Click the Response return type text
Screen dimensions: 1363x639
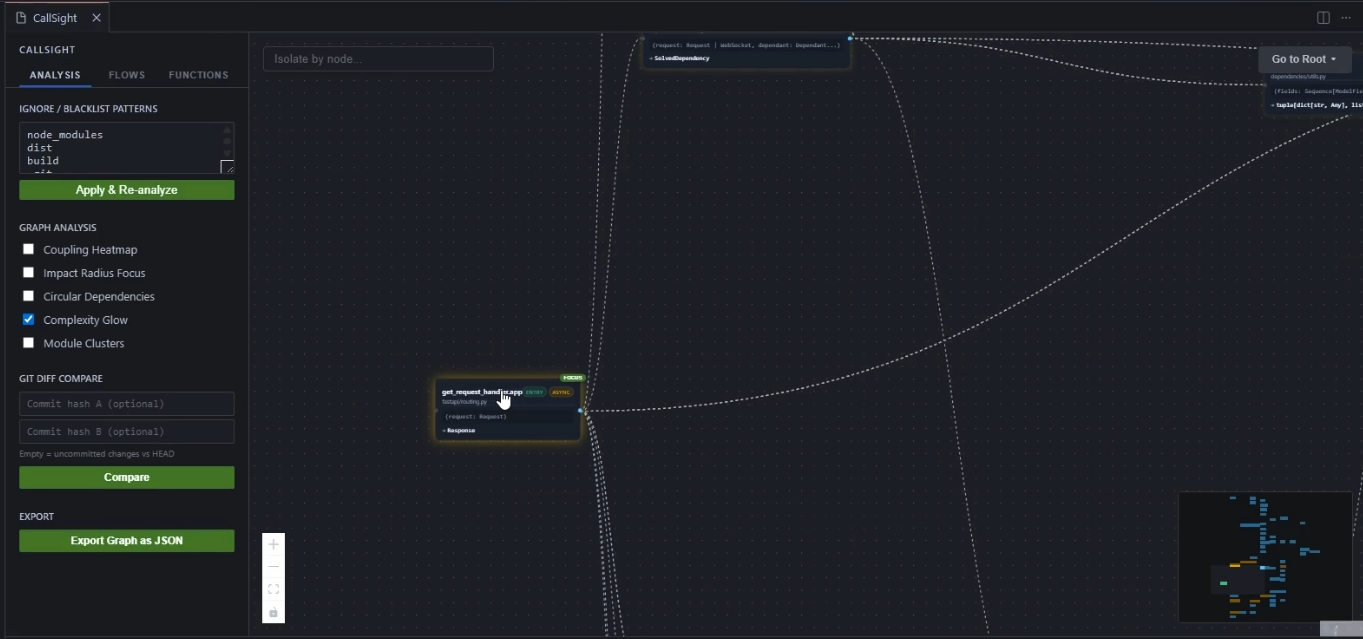[x=461, y=430]
